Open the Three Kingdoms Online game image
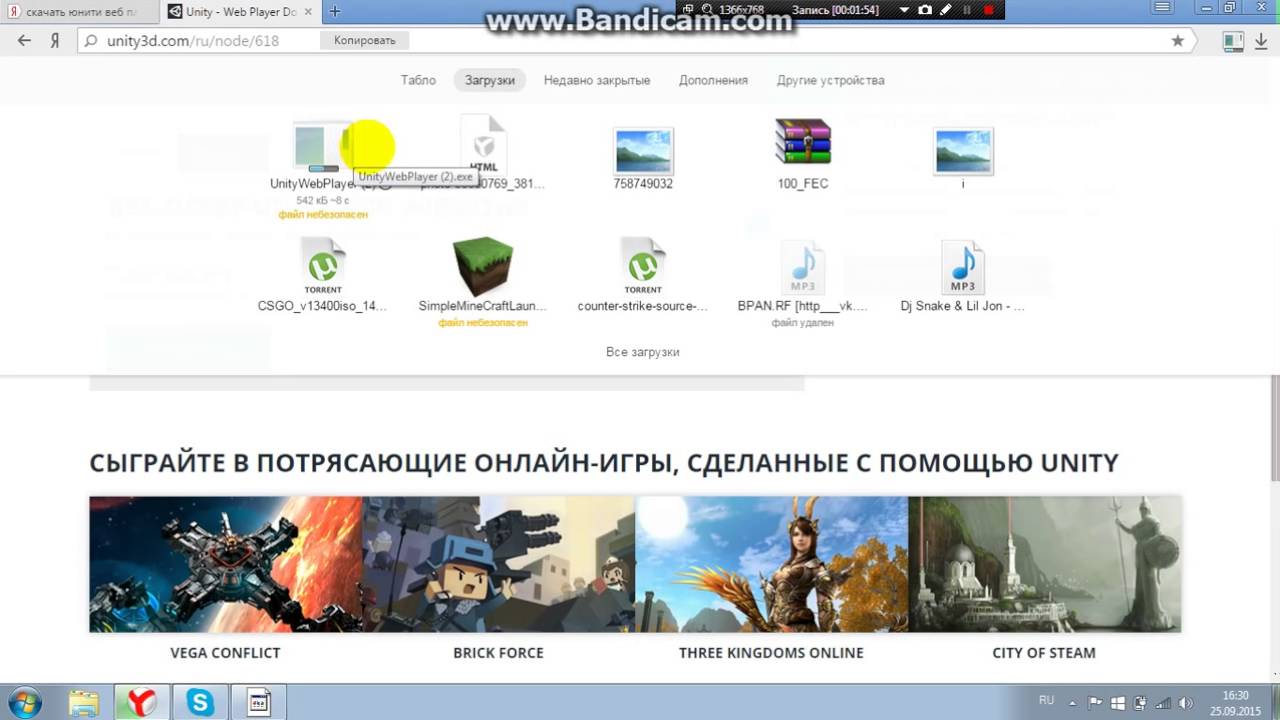Viewport: 1280px width, 720px height. coord(771,564)
